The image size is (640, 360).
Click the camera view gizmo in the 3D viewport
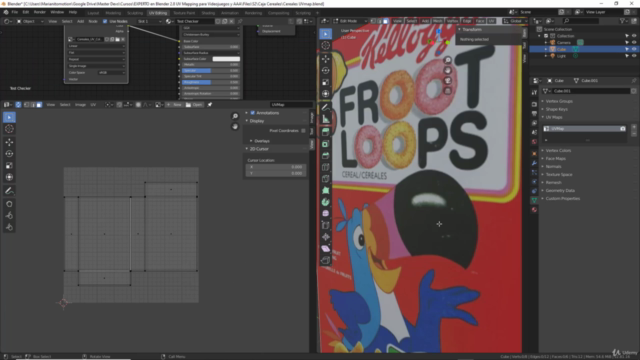448,80
